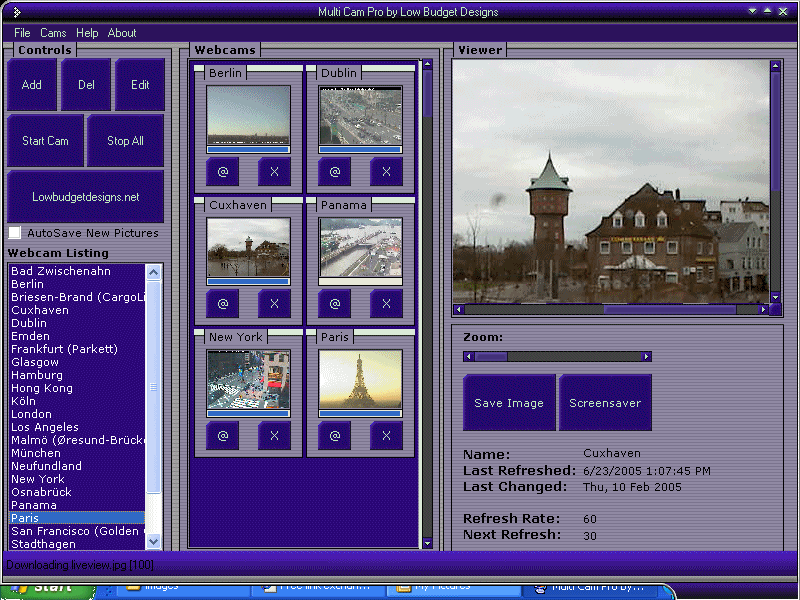Remove the Panama feed using its X icon
The height and width of the screenshot is (600, 800).
386,304
